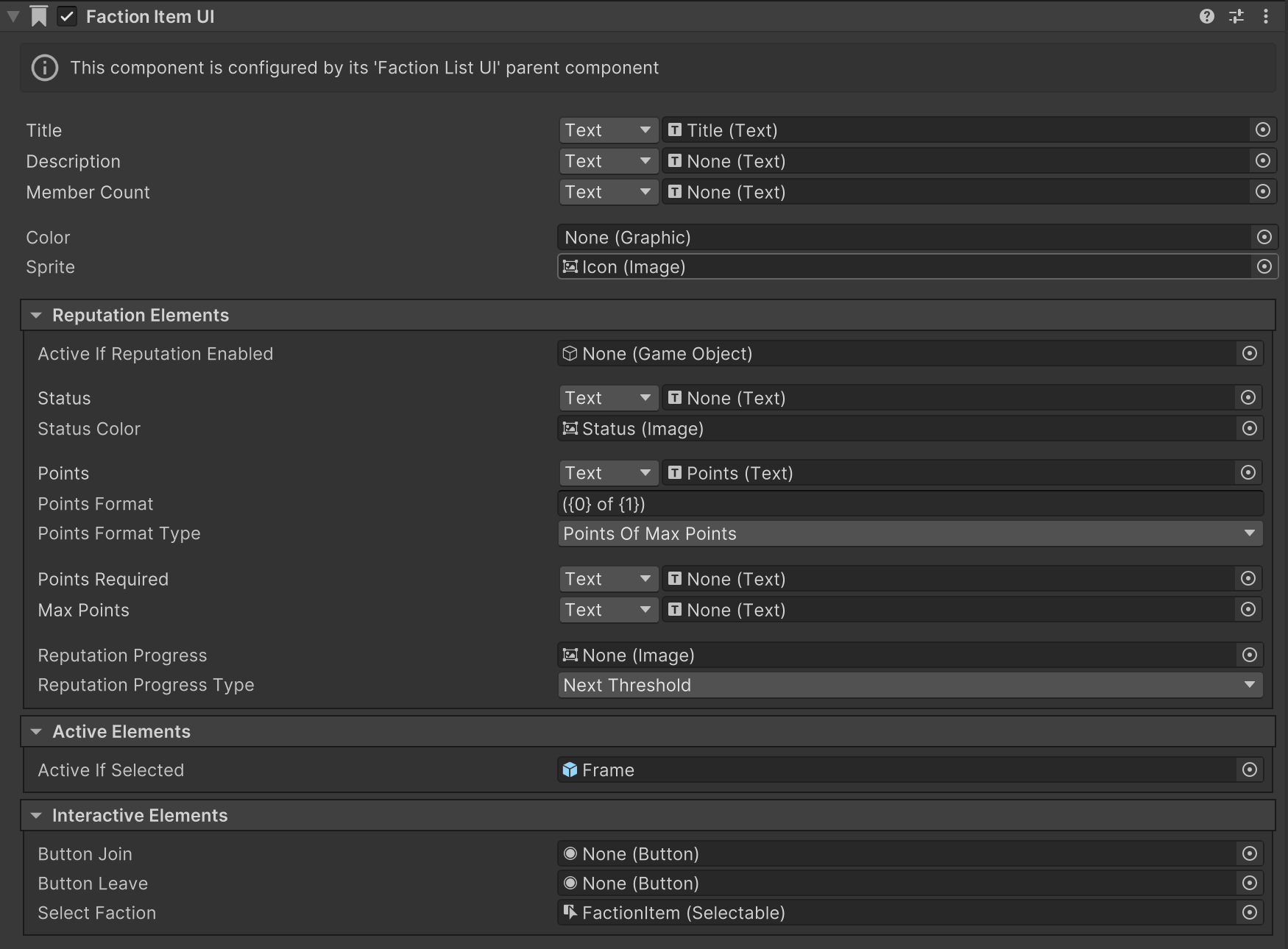
Task: Collapse the Active Elements section
Action: pos(36,732)
